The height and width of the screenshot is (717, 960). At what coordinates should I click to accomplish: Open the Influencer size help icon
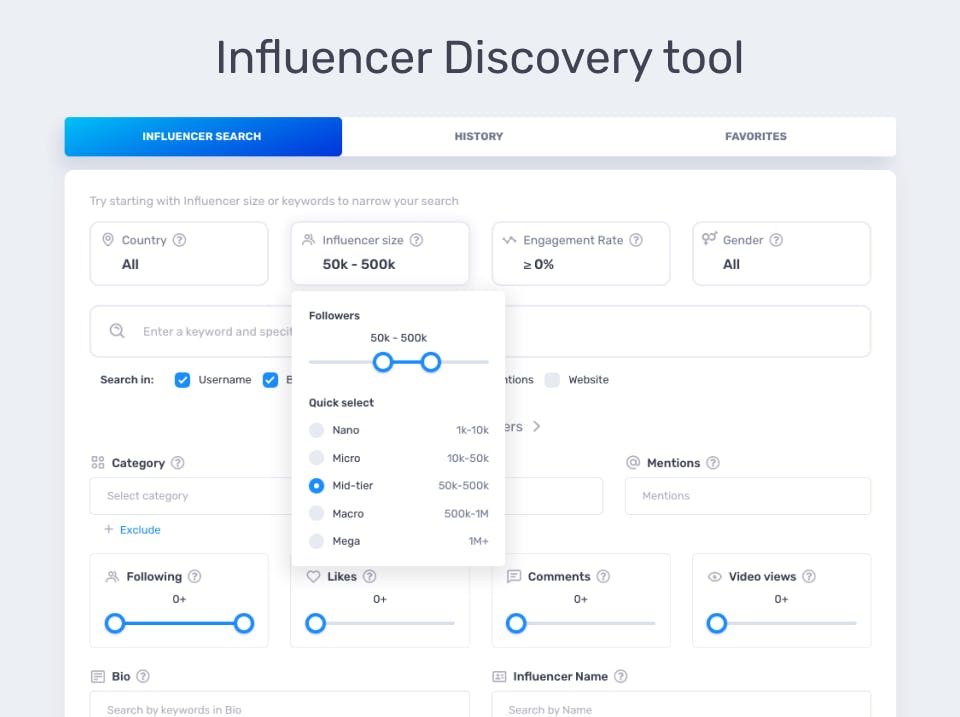pos(416,240)
